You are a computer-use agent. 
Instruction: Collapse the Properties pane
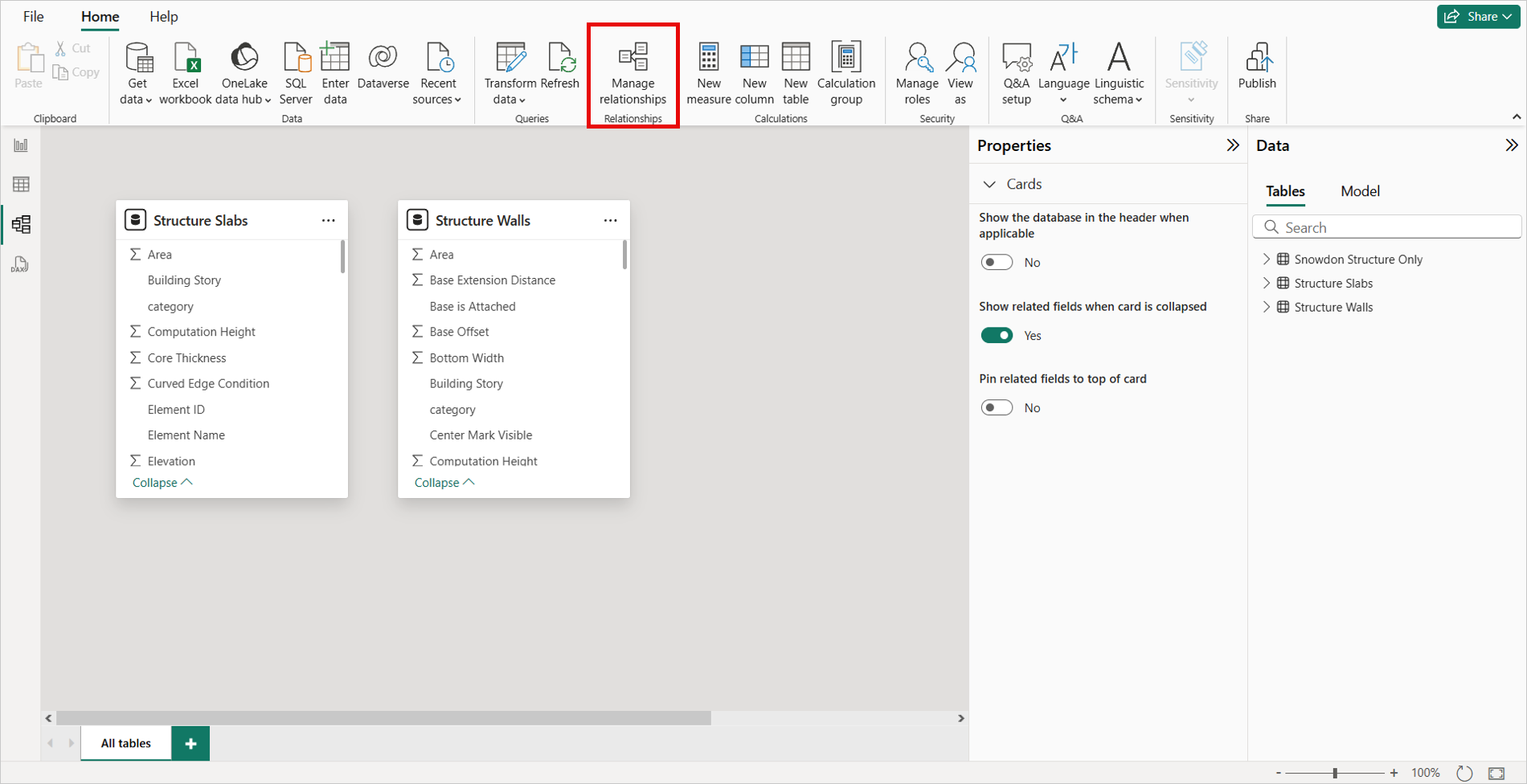pos(1233,145)
